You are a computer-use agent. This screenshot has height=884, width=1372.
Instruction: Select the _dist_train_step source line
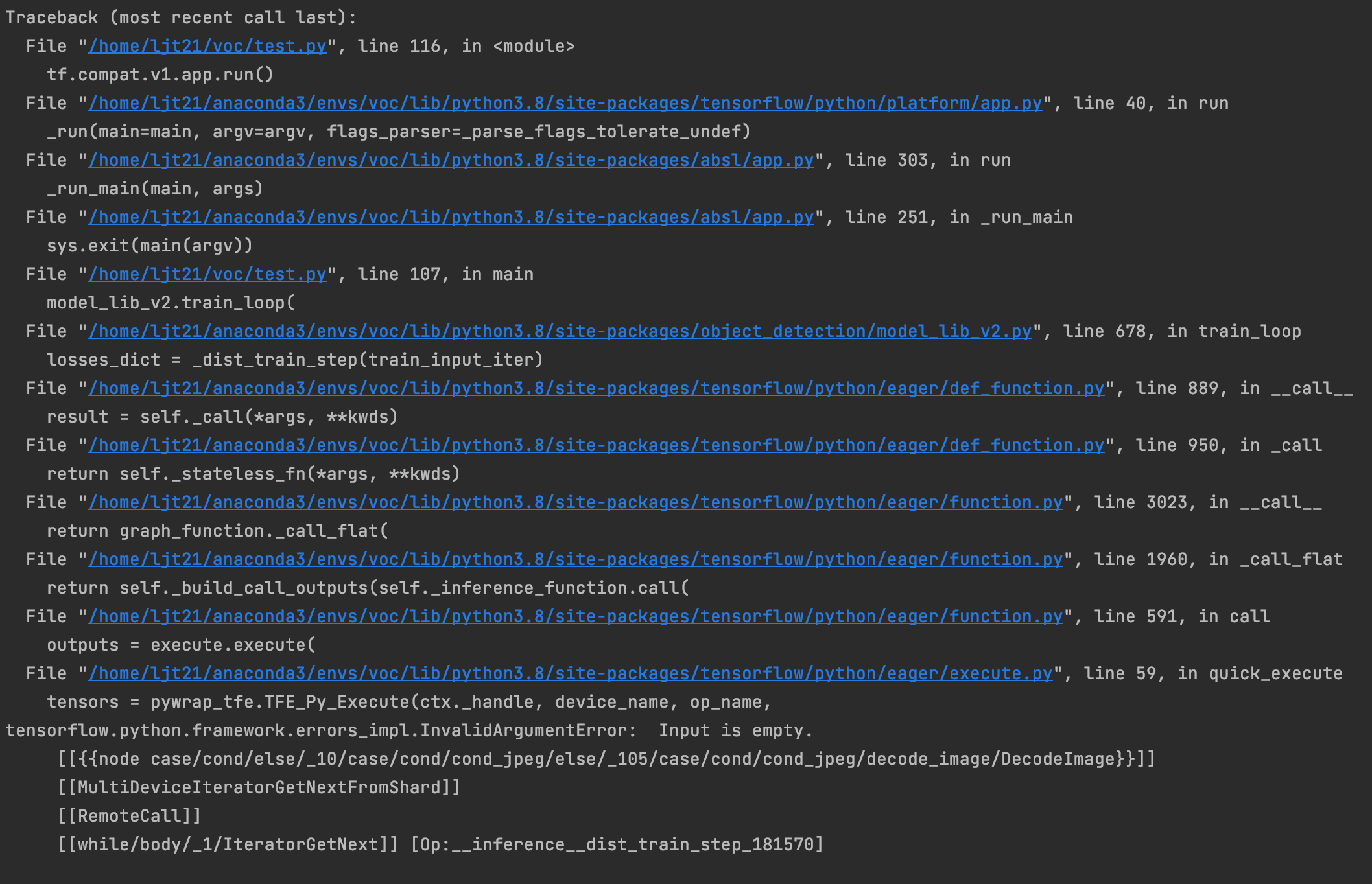295,359
